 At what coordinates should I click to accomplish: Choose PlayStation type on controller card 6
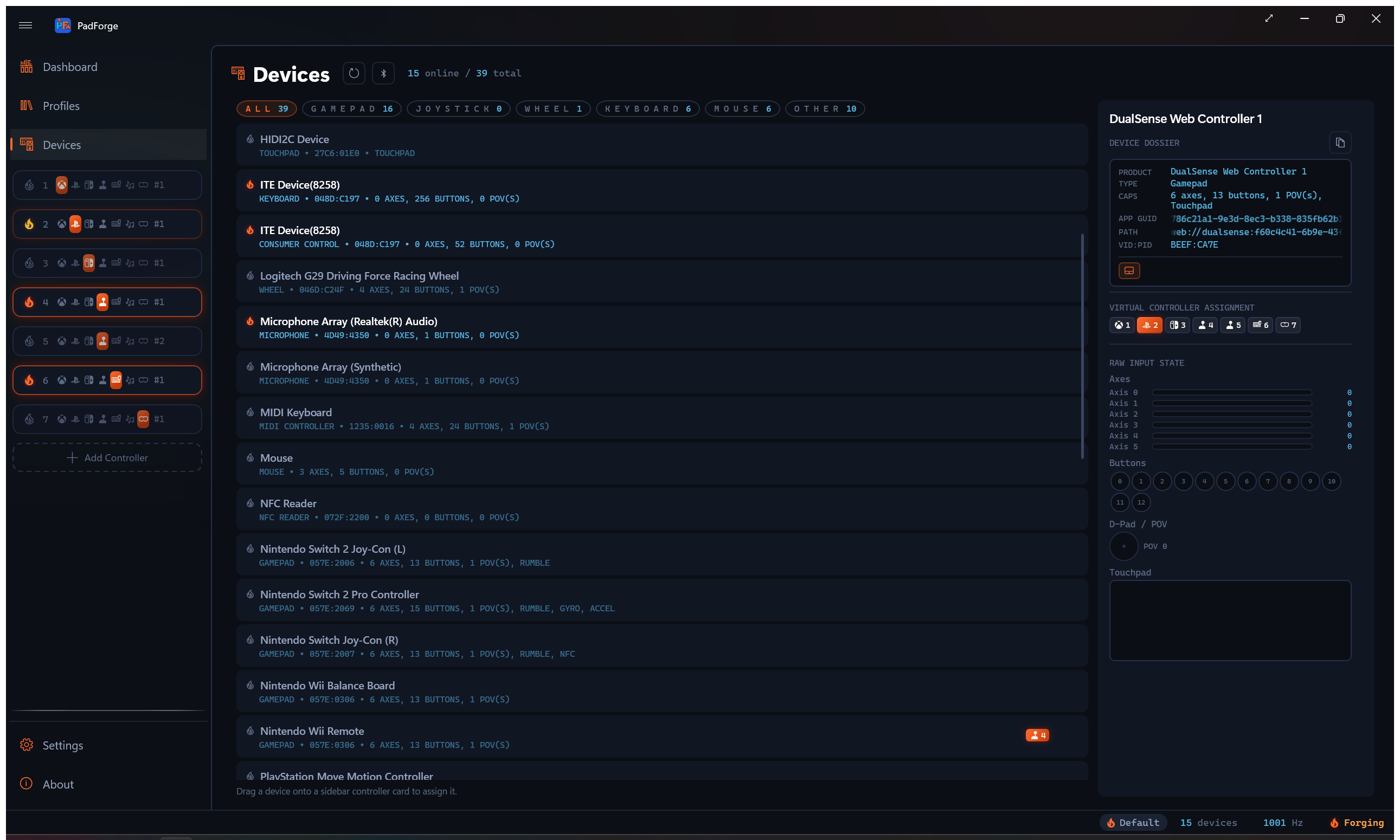(x=75, y=380)
